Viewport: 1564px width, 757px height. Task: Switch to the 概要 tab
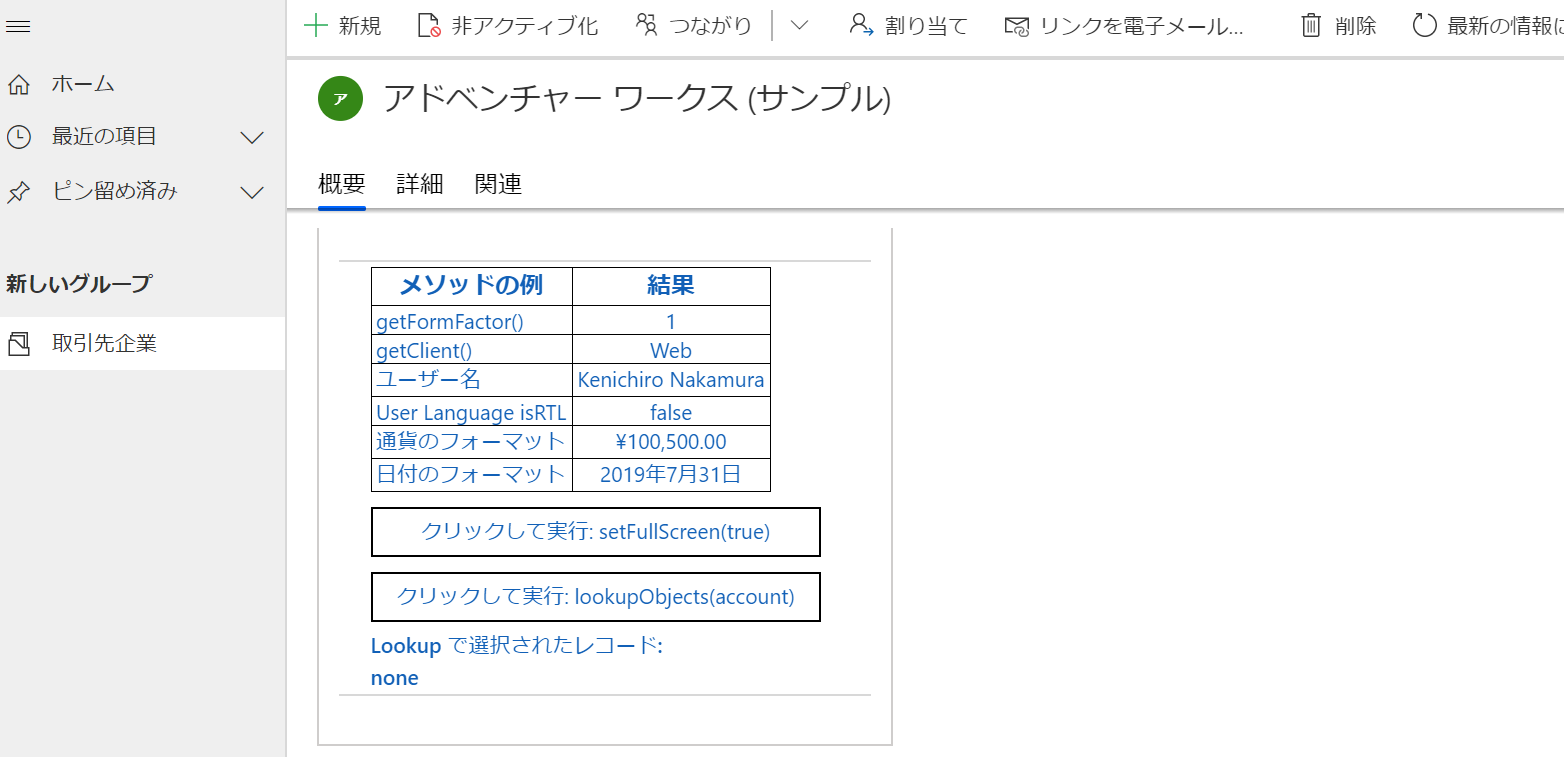pos(342,184)
